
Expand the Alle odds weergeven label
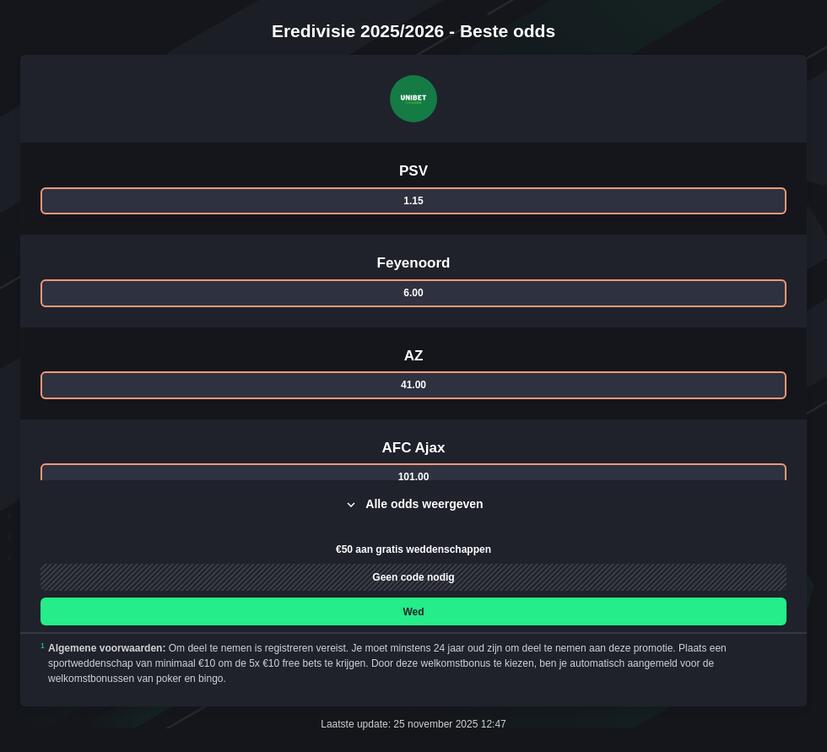(x=424, y=504)
